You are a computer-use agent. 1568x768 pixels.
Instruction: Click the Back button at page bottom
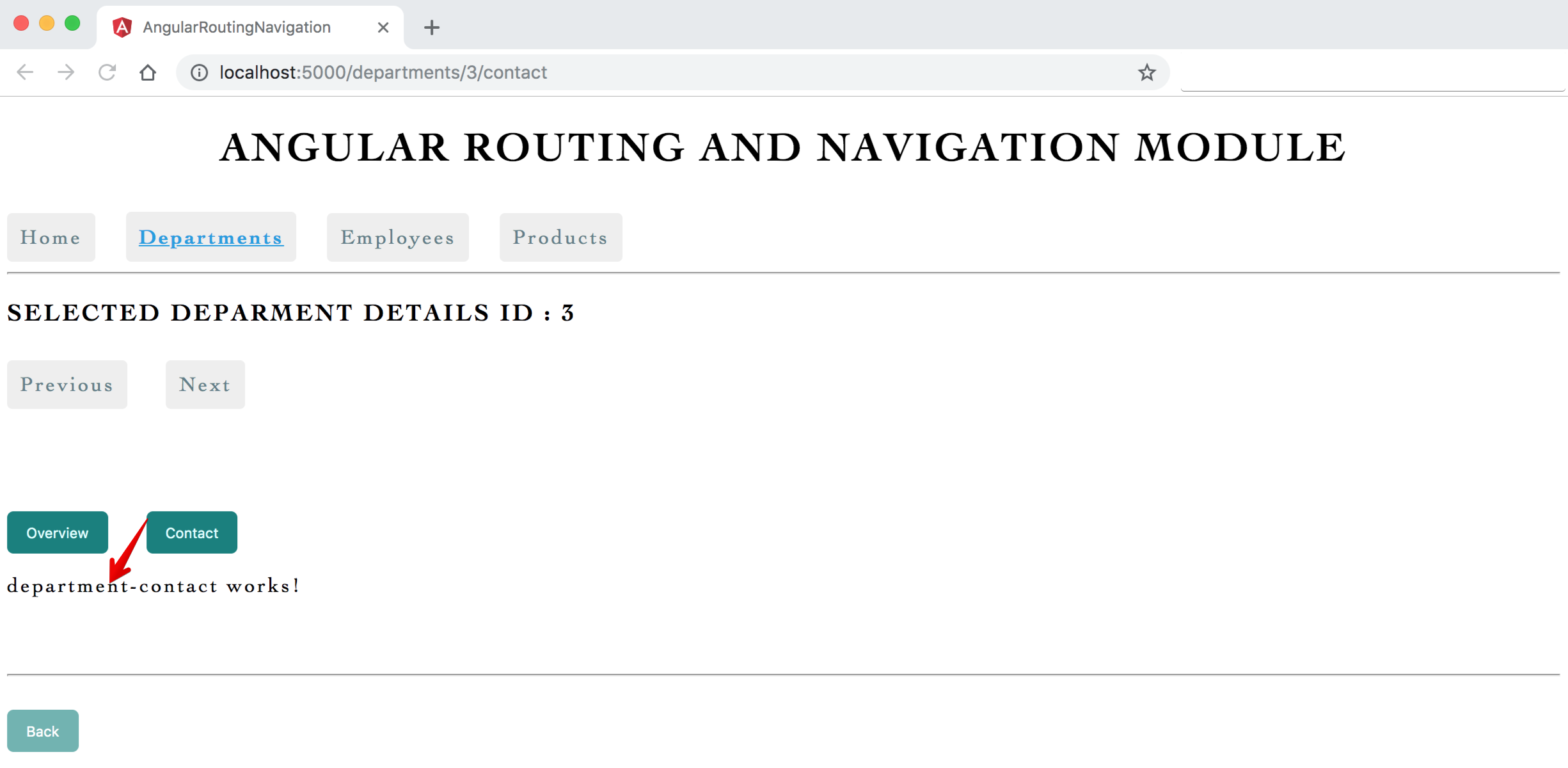coord(44,731)
